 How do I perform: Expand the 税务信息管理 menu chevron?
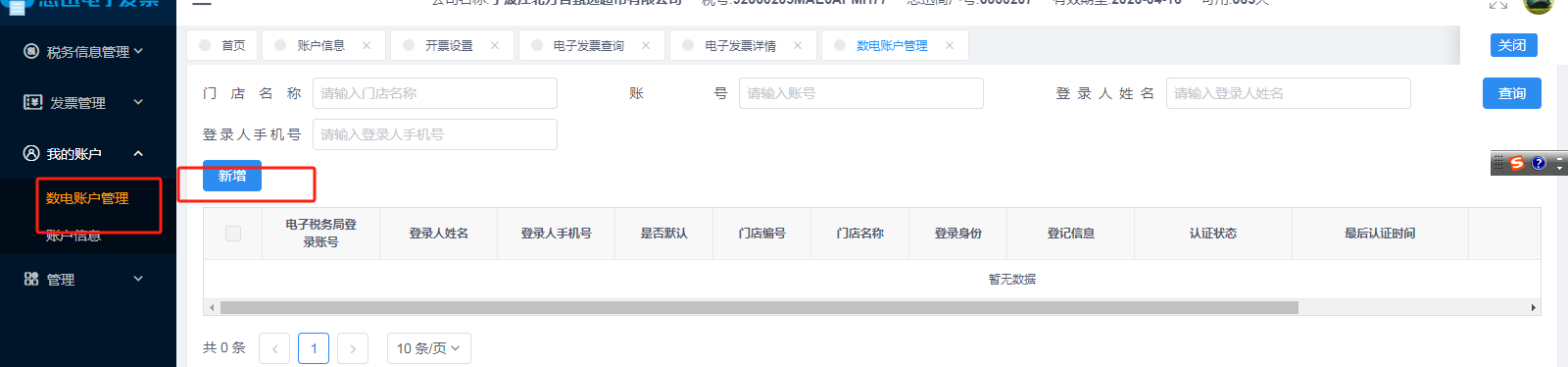coord(138,51)
